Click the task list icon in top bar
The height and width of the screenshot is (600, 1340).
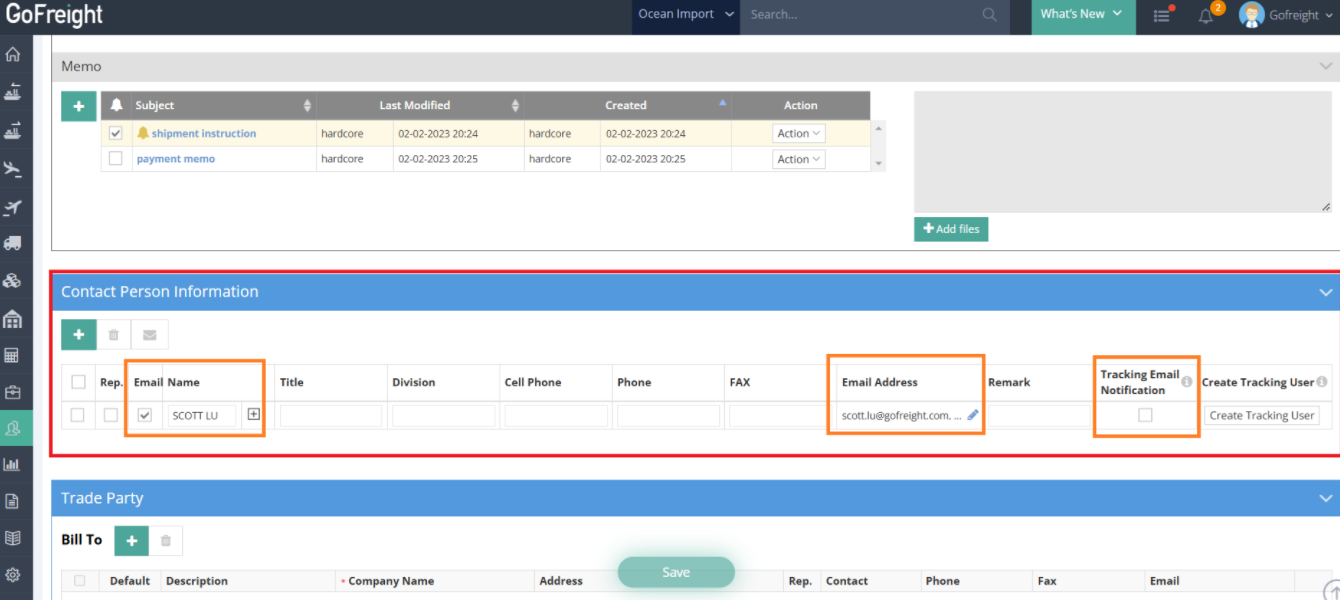pyautogui.click(x=1161, y=15)
